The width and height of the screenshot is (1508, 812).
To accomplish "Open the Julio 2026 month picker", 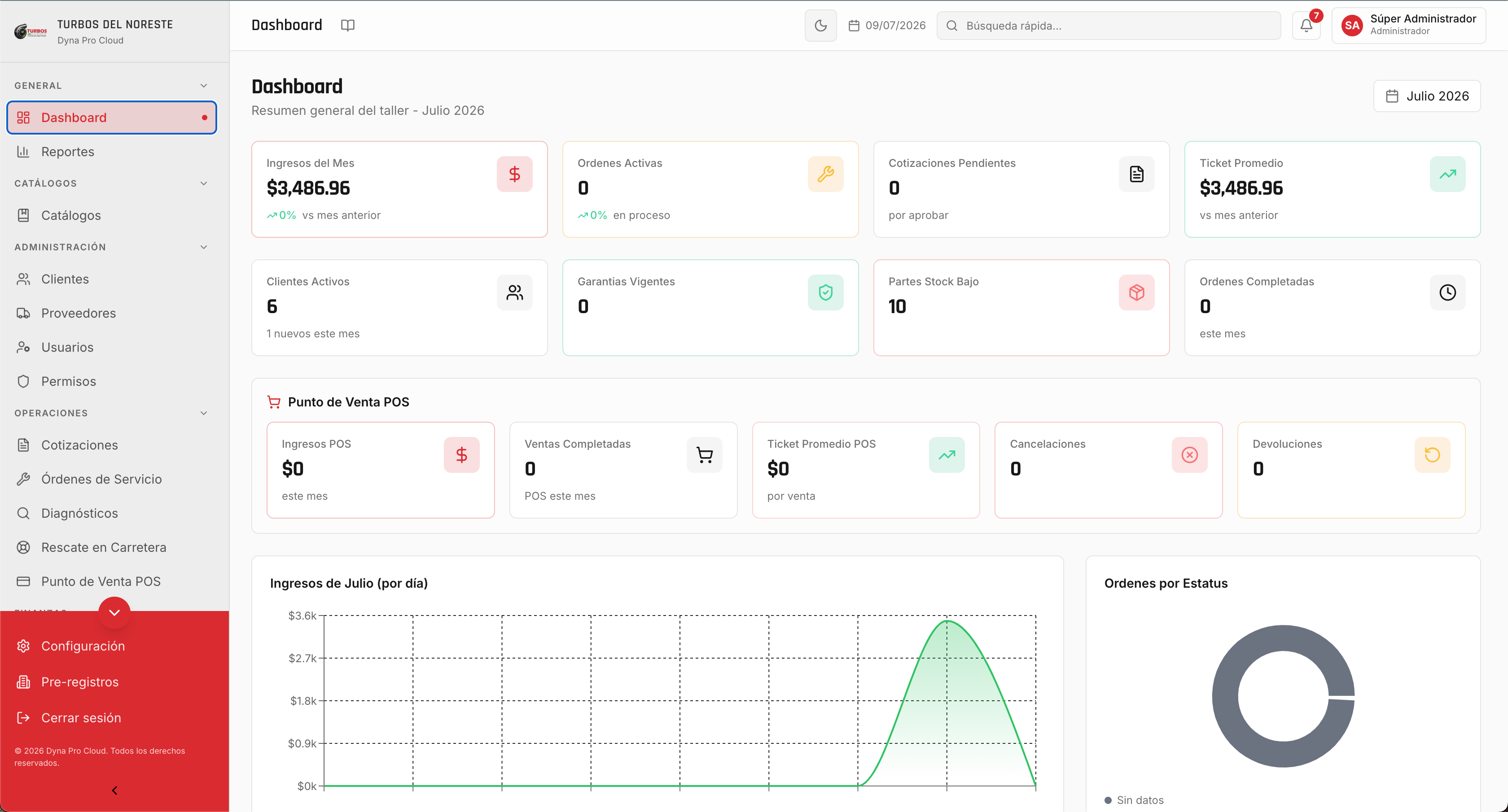I will (1427, 96).
